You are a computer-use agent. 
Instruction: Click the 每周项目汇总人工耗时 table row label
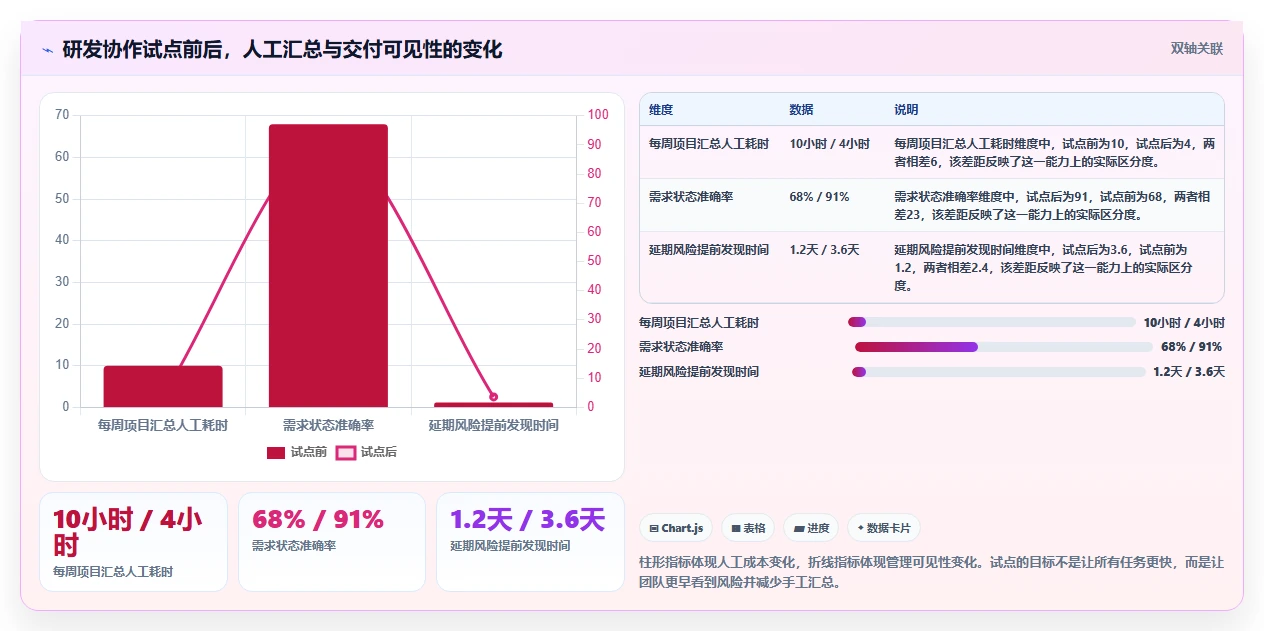tap(709, 144)
